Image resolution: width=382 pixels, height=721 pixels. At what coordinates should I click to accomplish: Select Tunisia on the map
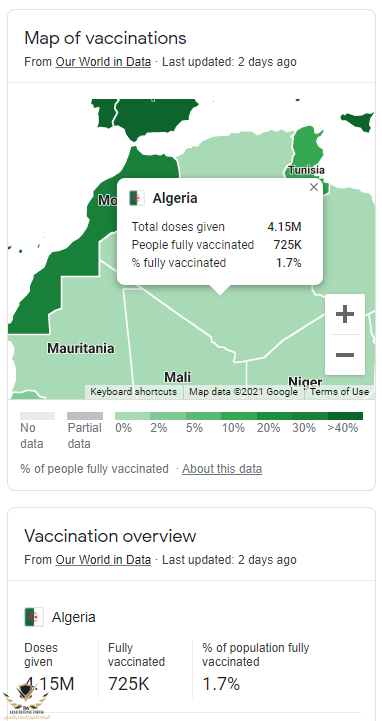point(306,170)
